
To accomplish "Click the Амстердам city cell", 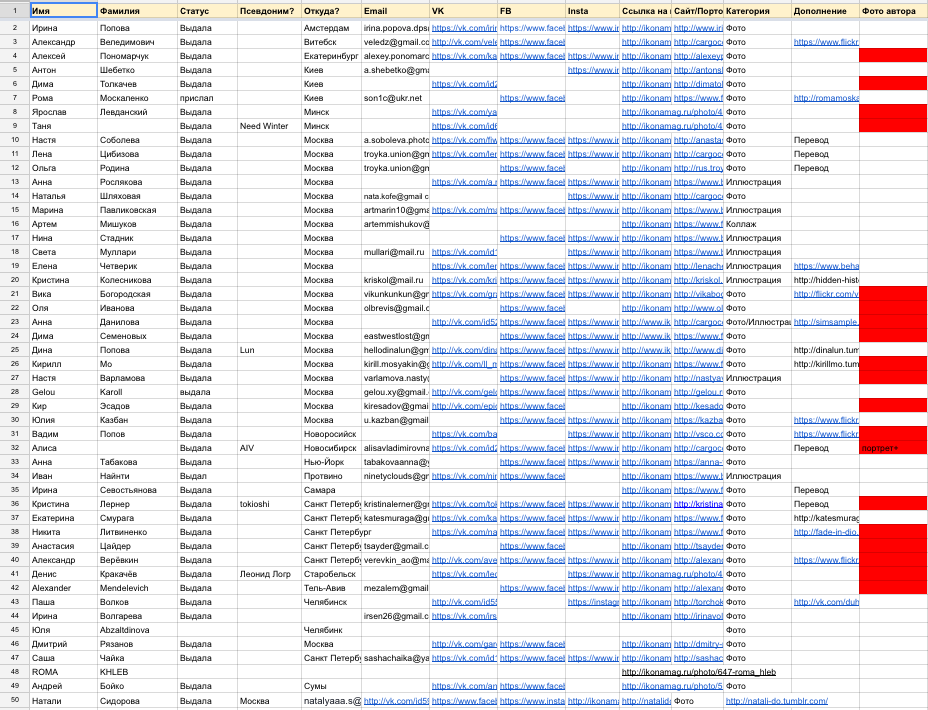I will click(x=331, y=28).
